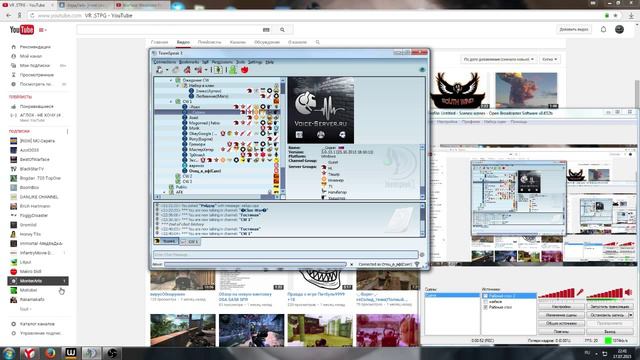Mute OBS desktop speaker icon

pos(629,292)
